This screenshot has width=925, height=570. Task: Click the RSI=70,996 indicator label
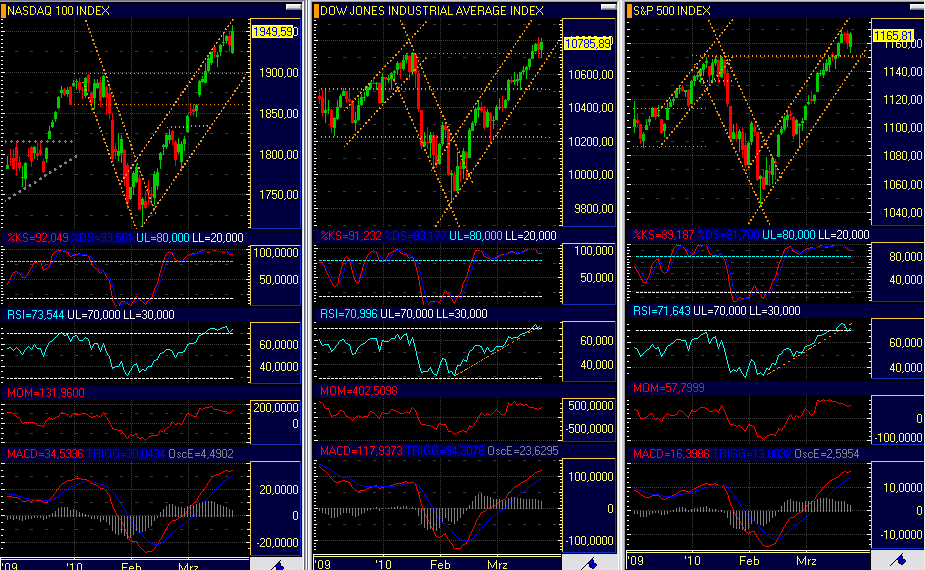pyautogui.click(x=349, y=314)
